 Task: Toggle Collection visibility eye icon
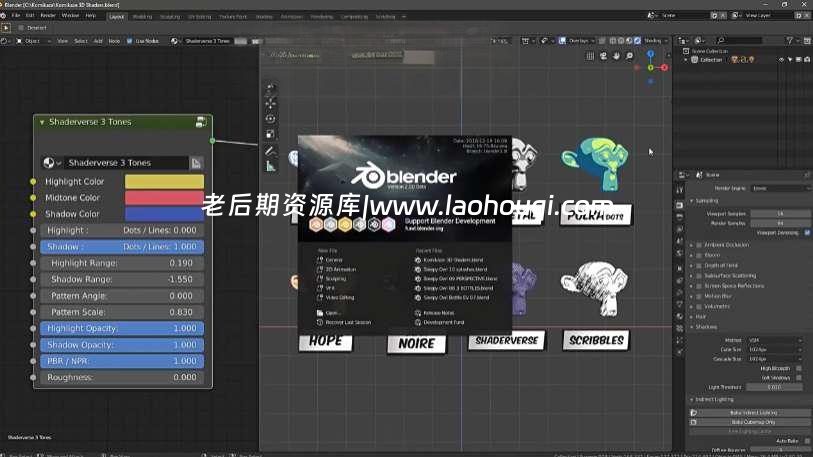781,60
